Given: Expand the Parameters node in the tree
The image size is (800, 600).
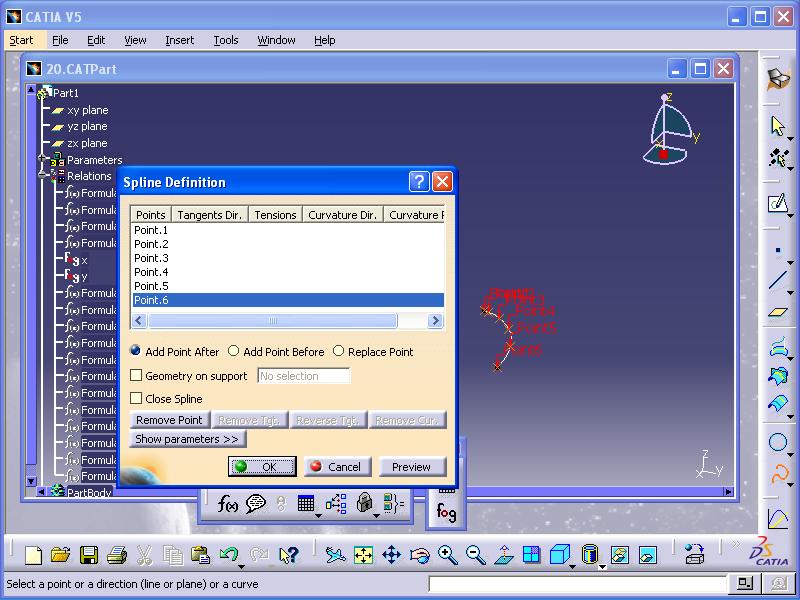Looking at the screenshot, I should click(42, 160).
